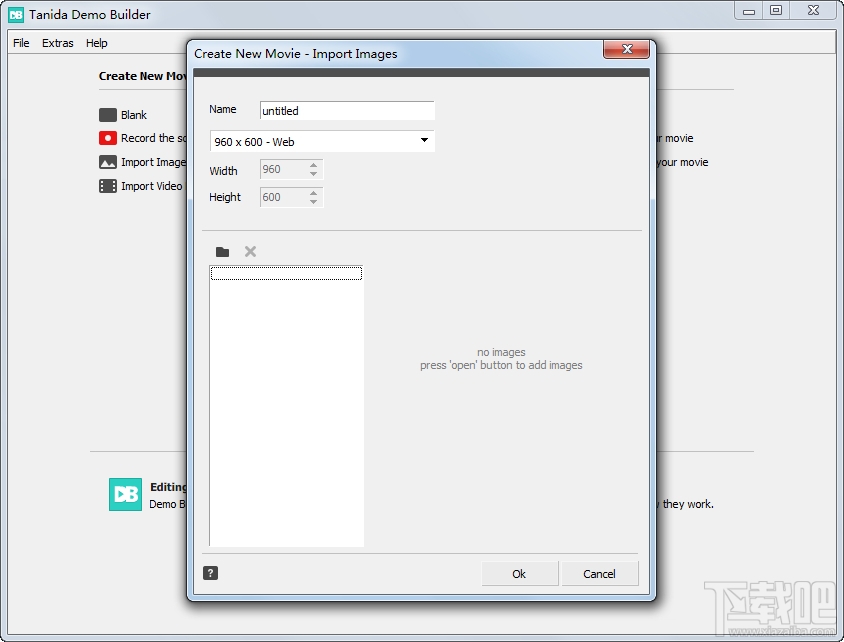Open the Extras menu
Image resolution: width=844 pixels, height=642 pixels.
(57, 43)
